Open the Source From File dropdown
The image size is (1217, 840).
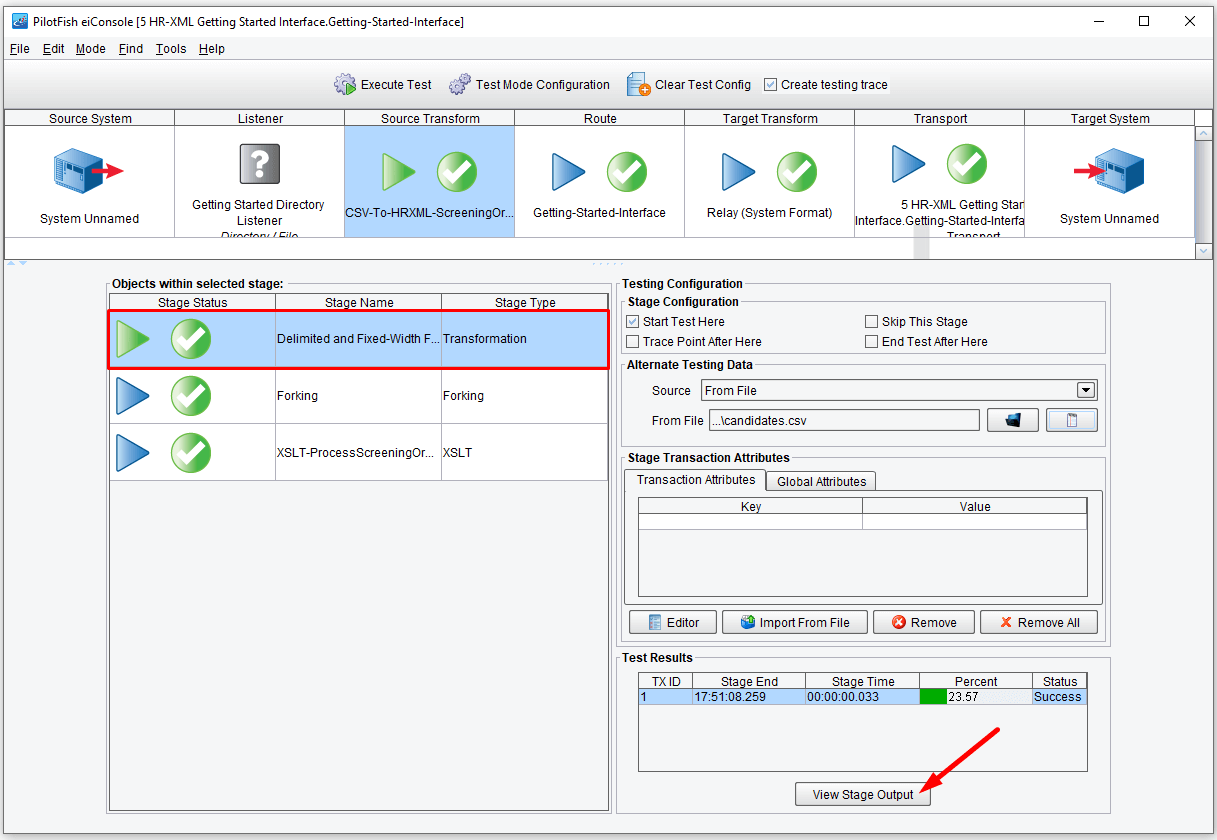(899, 390)
